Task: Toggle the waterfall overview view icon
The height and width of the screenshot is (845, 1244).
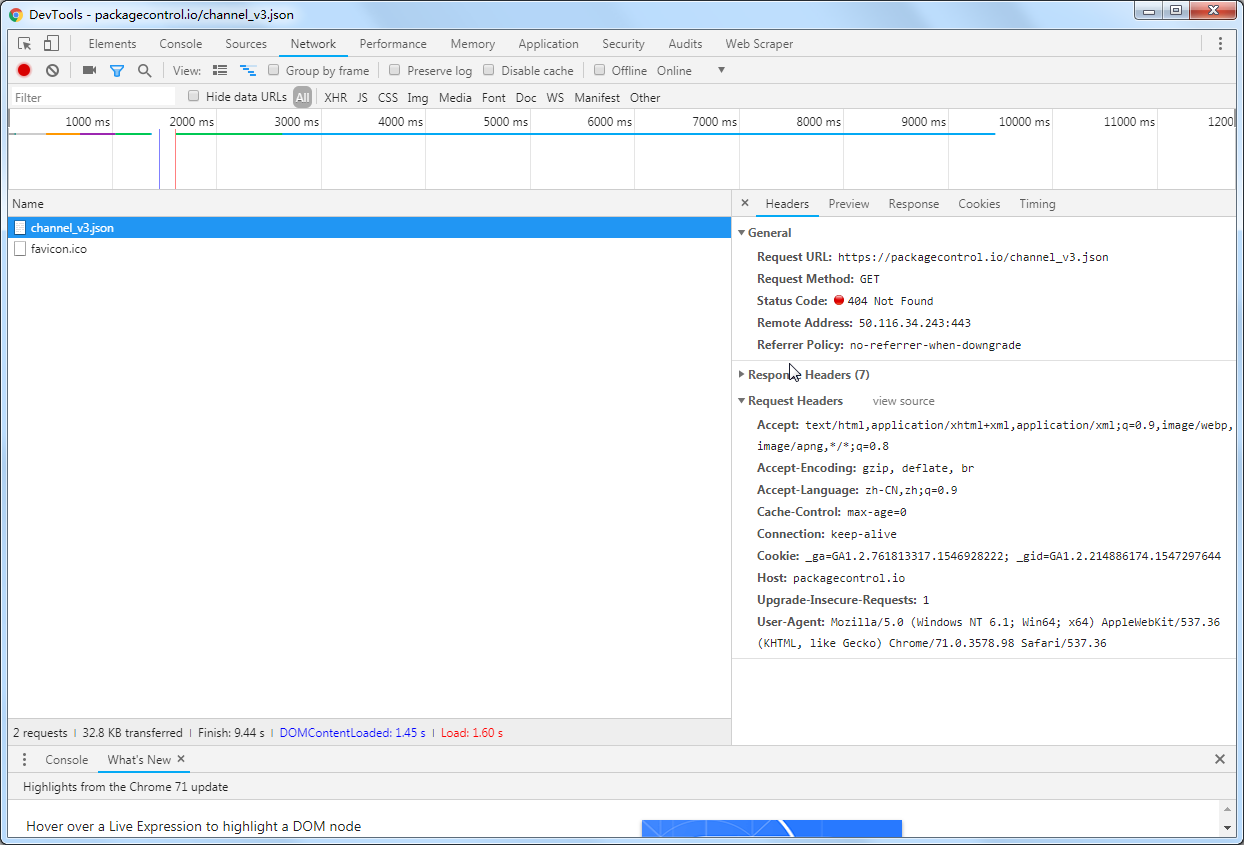Action: pos(248,70)
